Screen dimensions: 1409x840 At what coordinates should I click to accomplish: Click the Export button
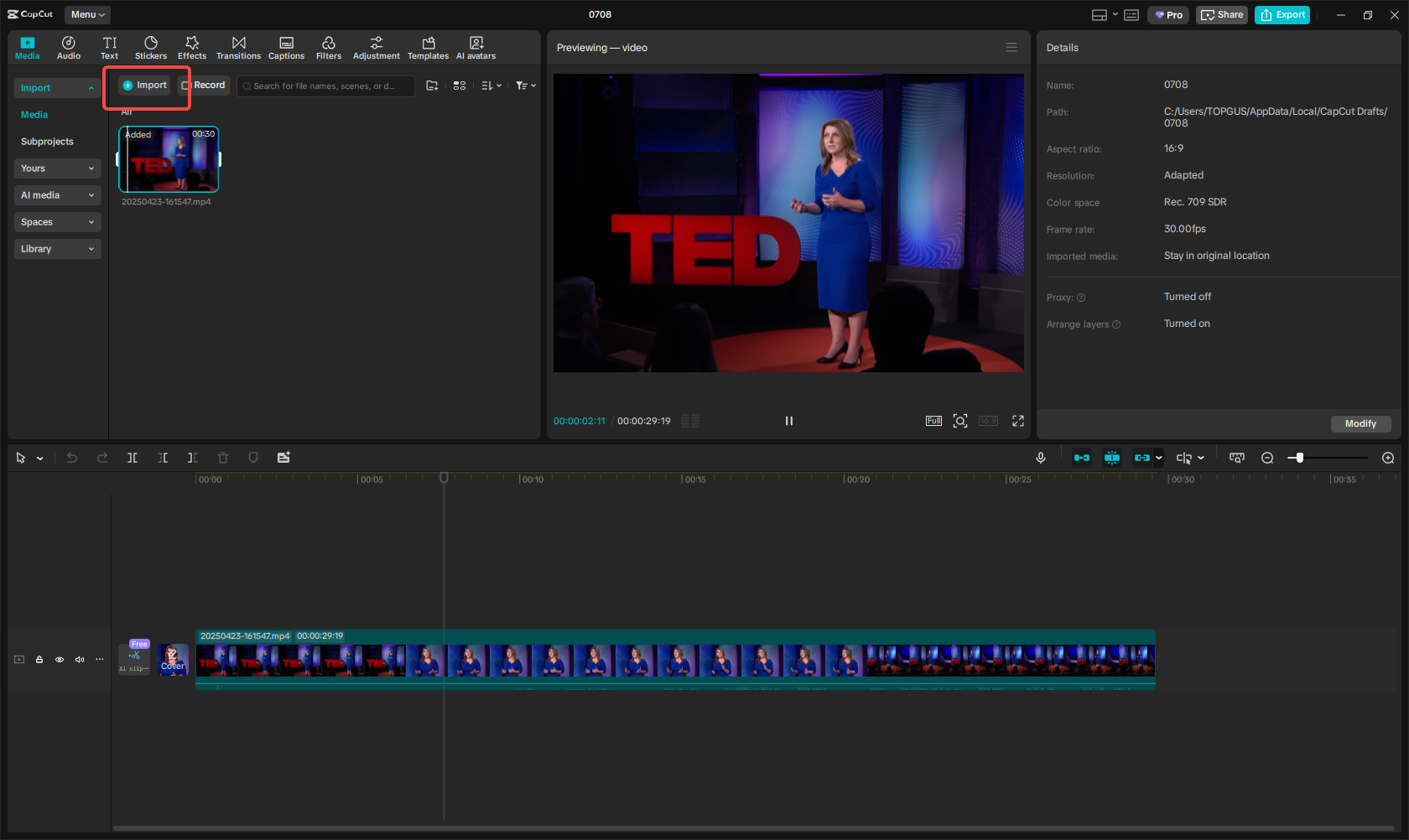[1282, 14]
